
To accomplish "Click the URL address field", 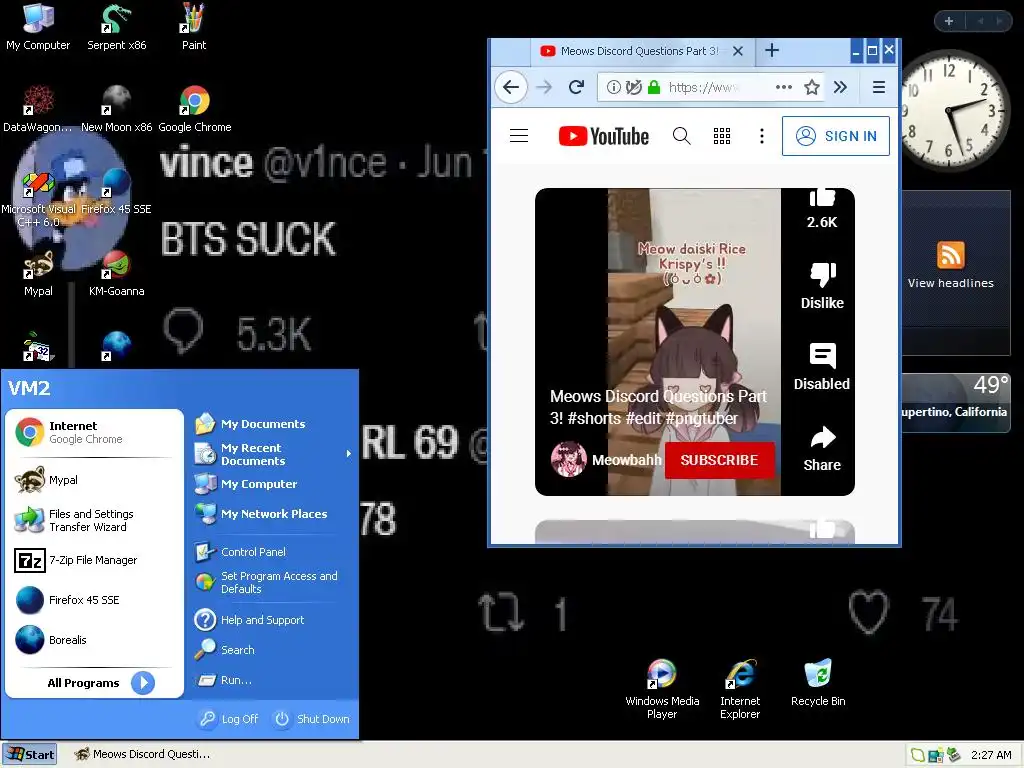I will [703, 87].
